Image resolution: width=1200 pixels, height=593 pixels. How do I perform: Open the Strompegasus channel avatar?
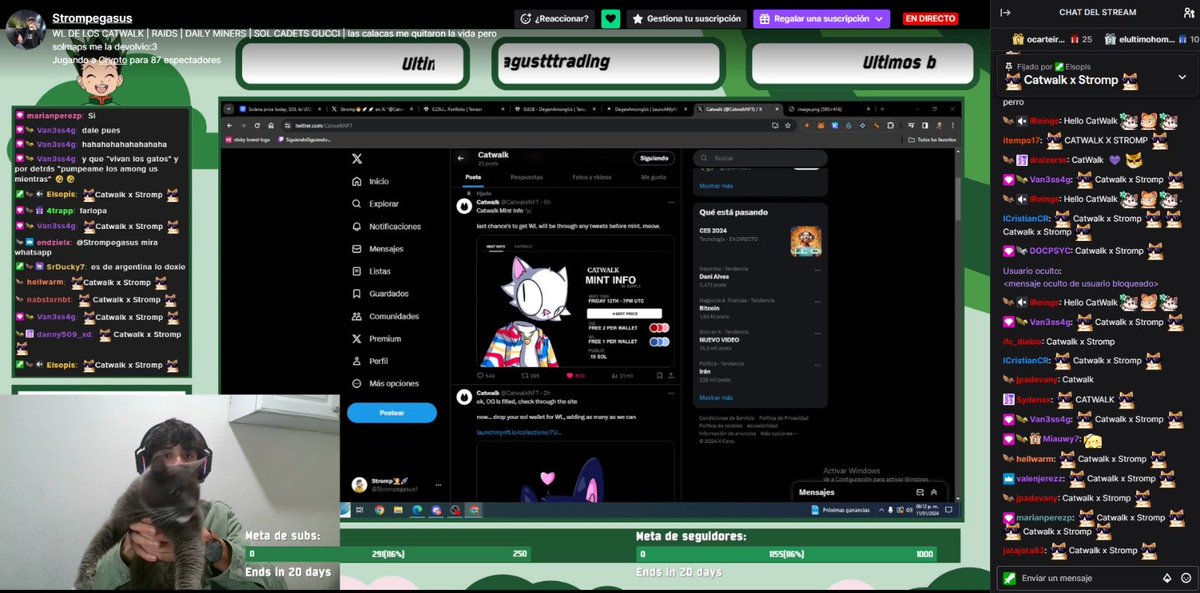26,30
